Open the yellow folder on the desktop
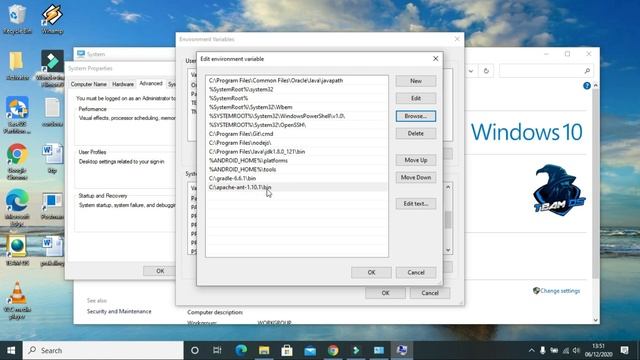 tap(17, 65)
